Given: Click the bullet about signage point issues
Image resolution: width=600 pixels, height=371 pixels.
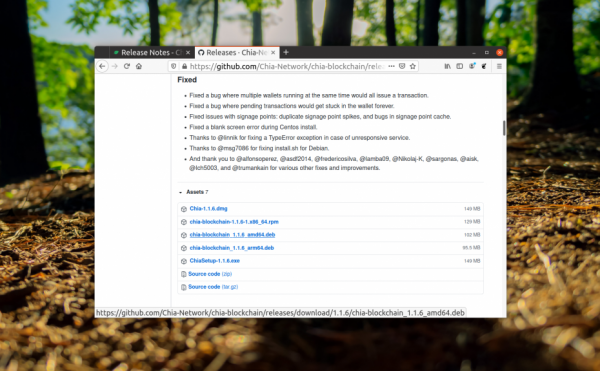Looking at the screenshot, I should (320, 117).
